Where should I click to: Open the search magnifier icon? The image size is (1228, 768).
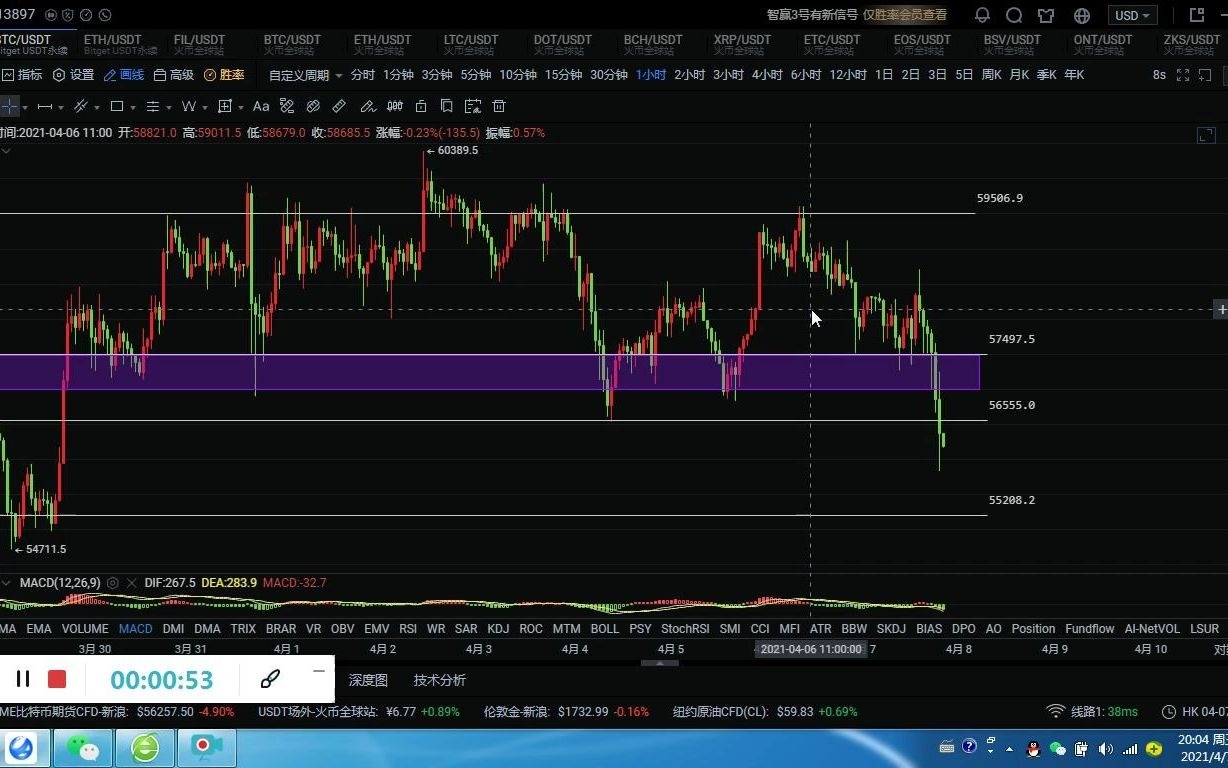point(1014,15)
